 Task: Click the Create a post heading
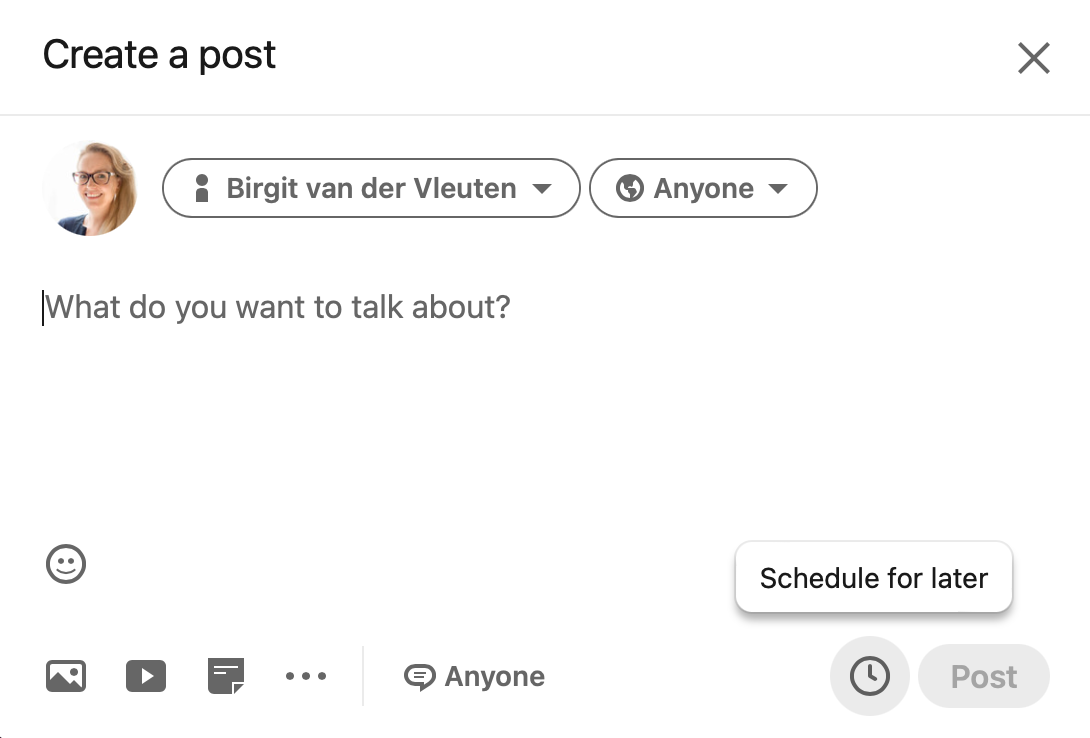click(159, 55)
